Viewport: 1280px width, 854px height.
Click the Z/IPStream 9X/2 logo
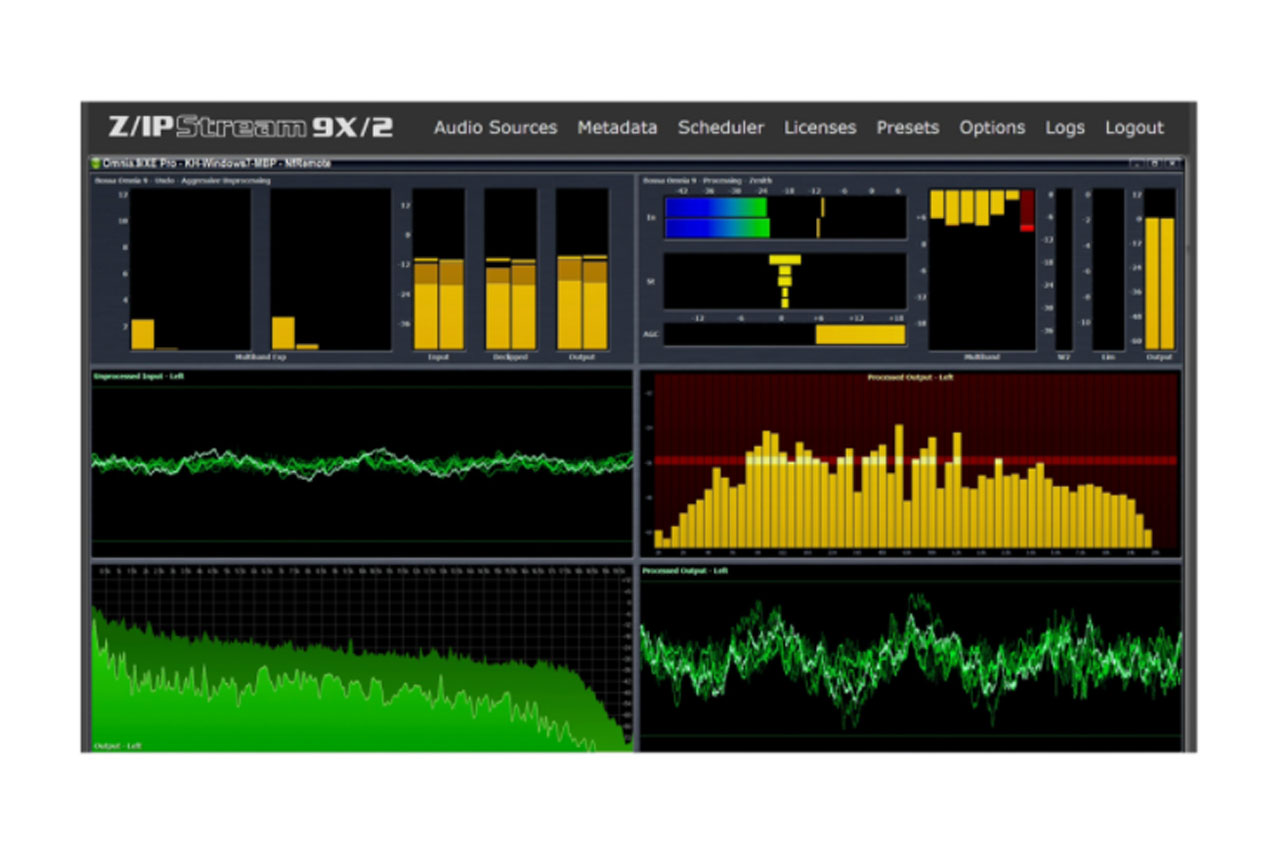click(250, 127)
